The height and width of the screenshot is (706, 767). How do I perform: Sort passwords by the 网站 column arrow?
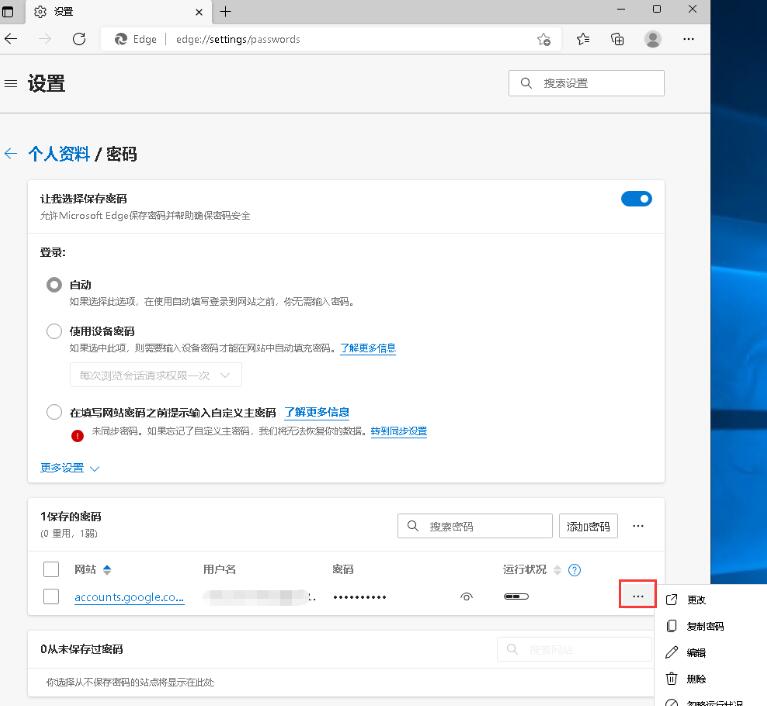tap(107, 569)
